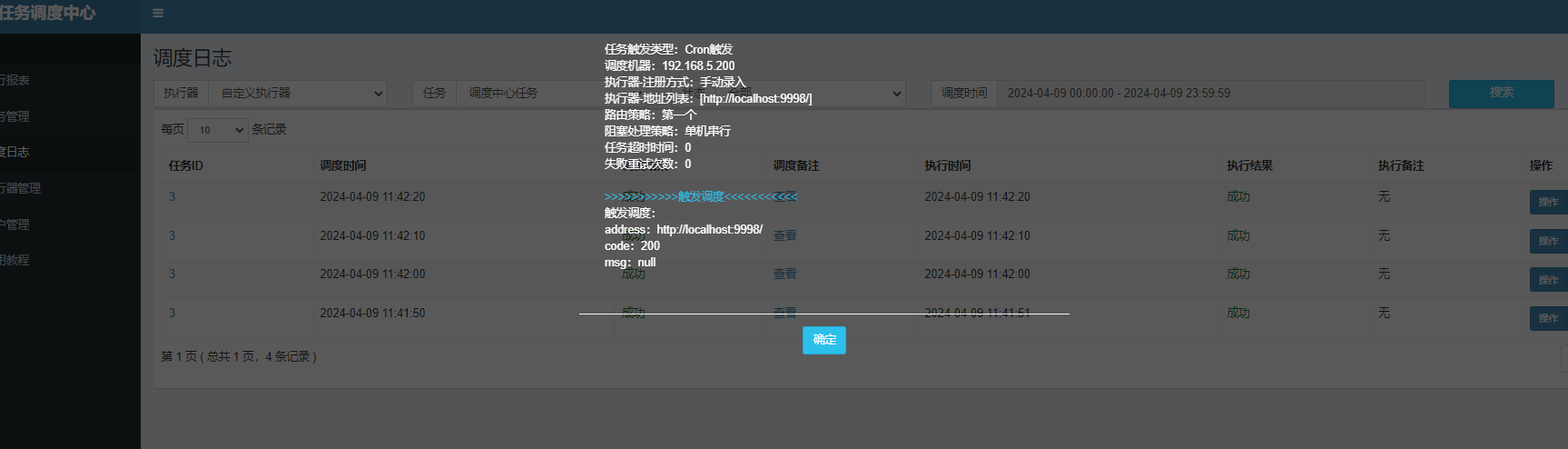Click 执行时间 cell 2024-04-09 11:42:20
The image size is (1568, 449).
tap(977, 196)
